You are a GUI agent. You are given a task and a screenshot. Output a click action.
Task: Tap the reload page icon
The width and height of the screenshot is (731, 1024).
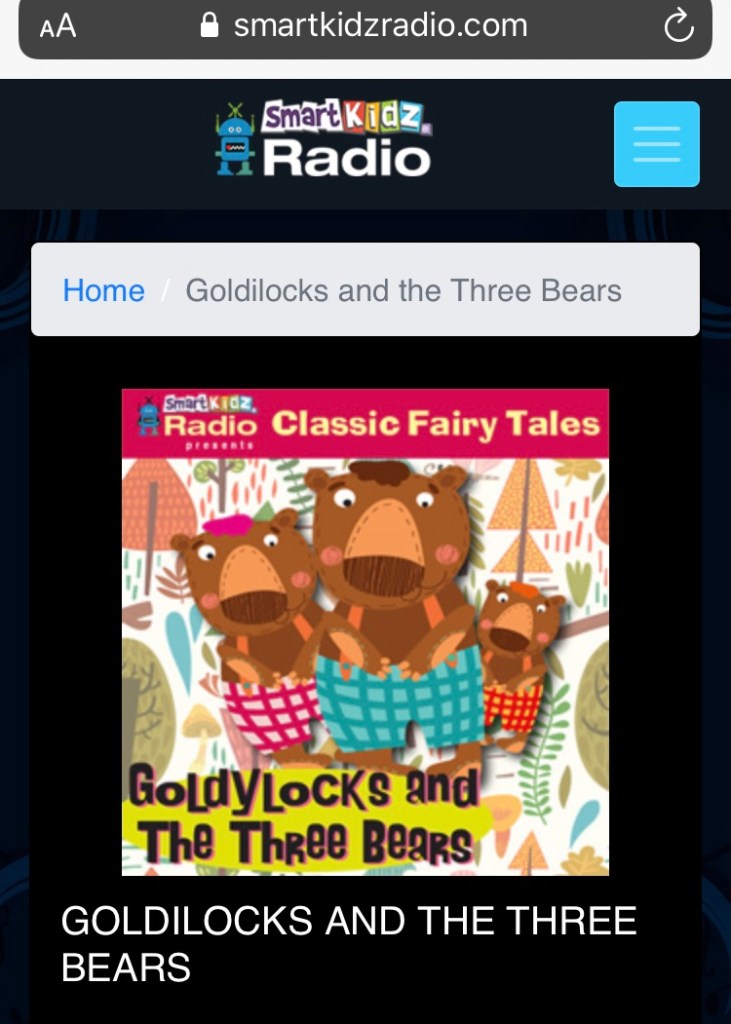pos(679,26)
